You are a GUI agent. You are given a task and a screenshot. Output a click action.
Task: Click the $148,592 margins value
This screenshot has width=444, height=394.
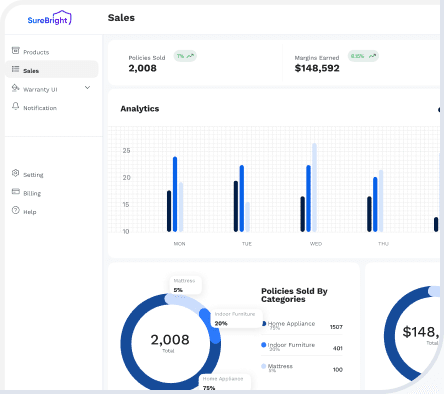point(317,68)
